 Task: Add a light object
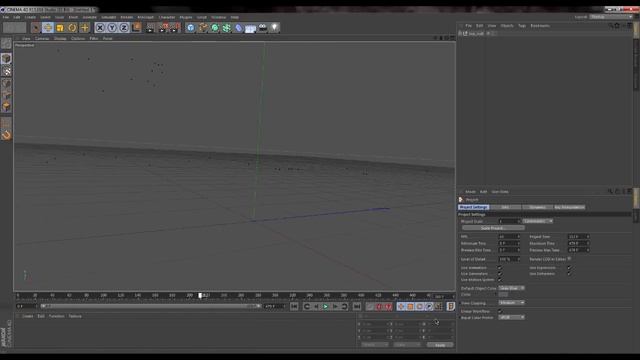point(274,28)
